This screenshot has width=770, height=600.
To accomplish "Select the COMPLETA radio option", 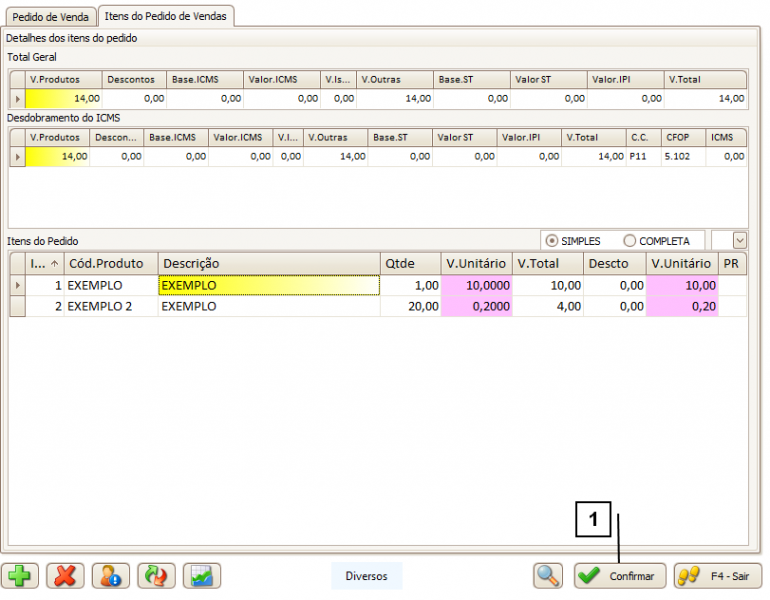I will [x=630, y=241].
